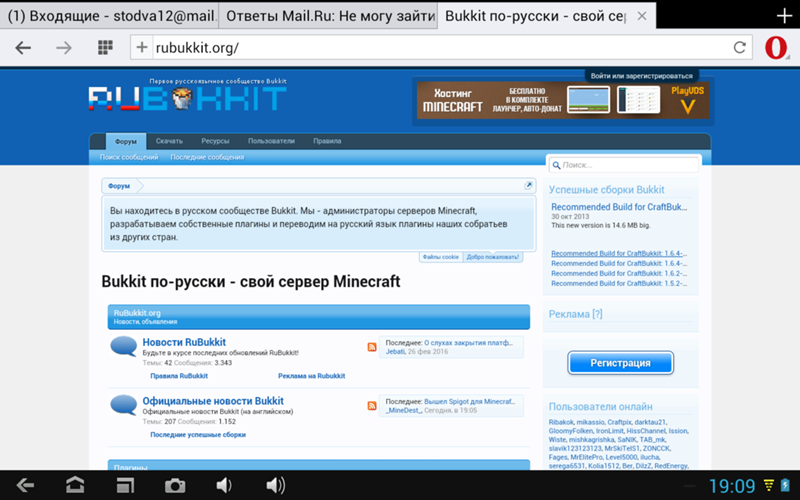Focus the rubukkit.org address bar
Viewport: 800px width, 500px height.
click(x=440, y=48)
